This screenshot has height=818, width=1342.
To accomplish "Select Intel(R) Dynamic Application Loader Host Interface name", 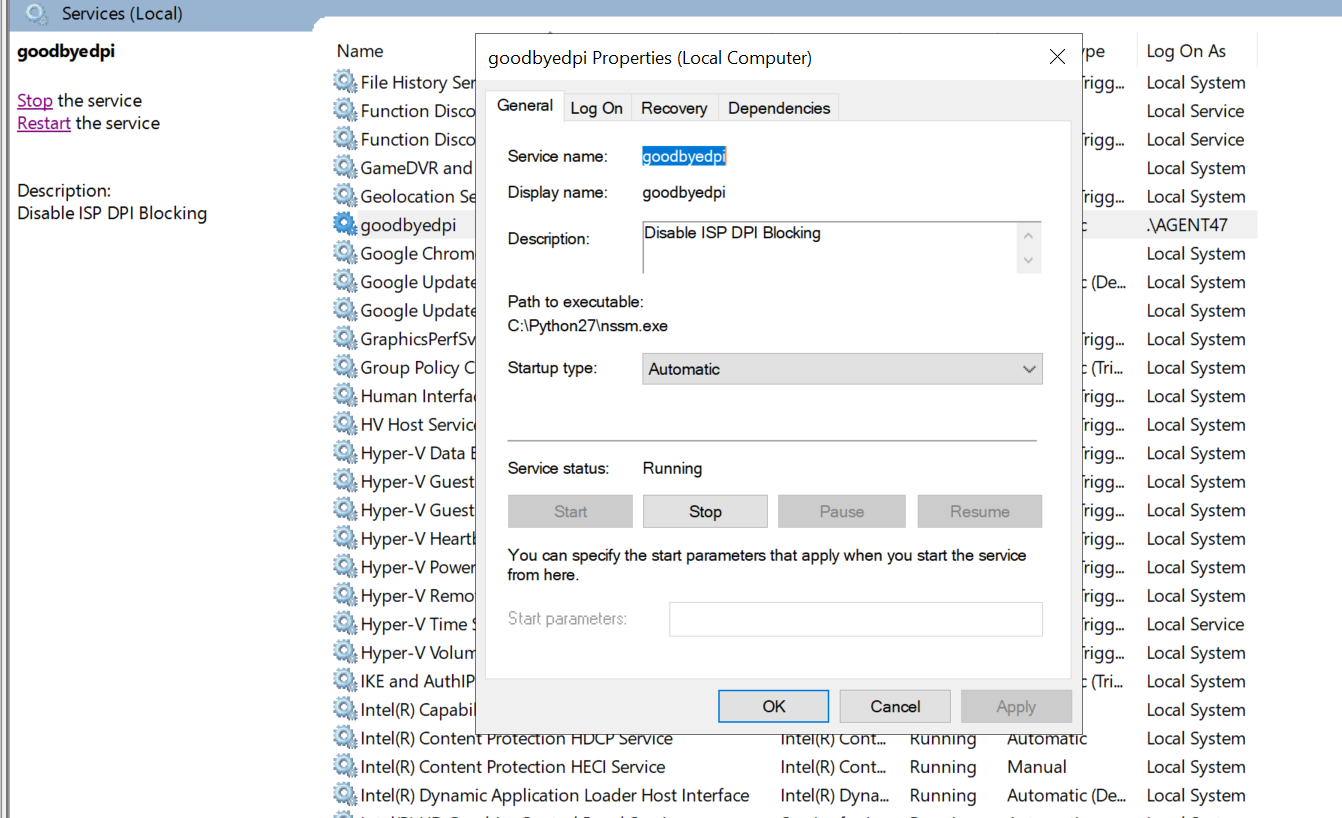I will [555, 795].
